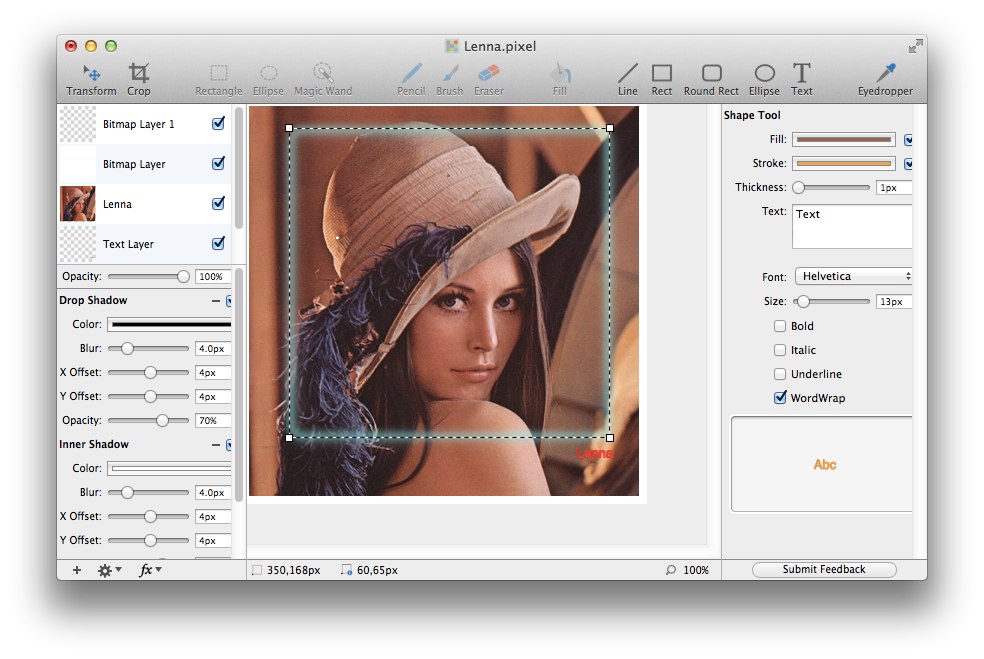Click inside the Text input box
The height and width of the screenshot is (659, 984).
point(852,227)
